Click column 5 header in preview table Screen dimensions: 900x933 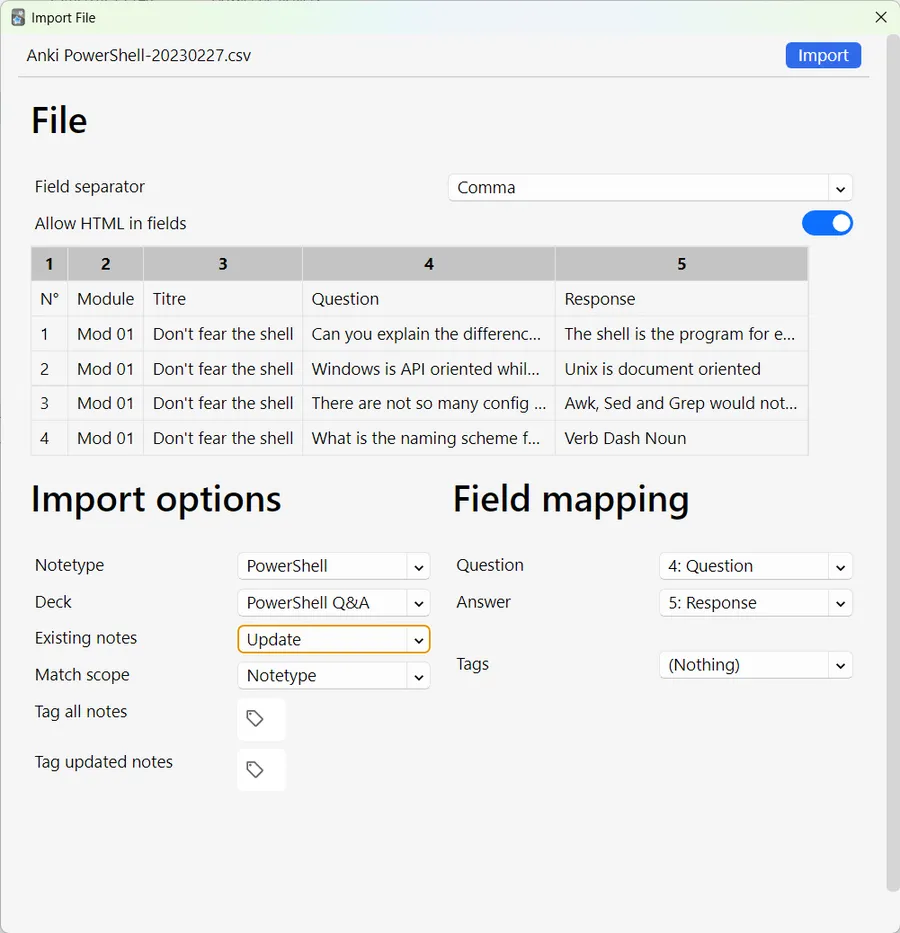pyautogui.click(x=682, y=264)
